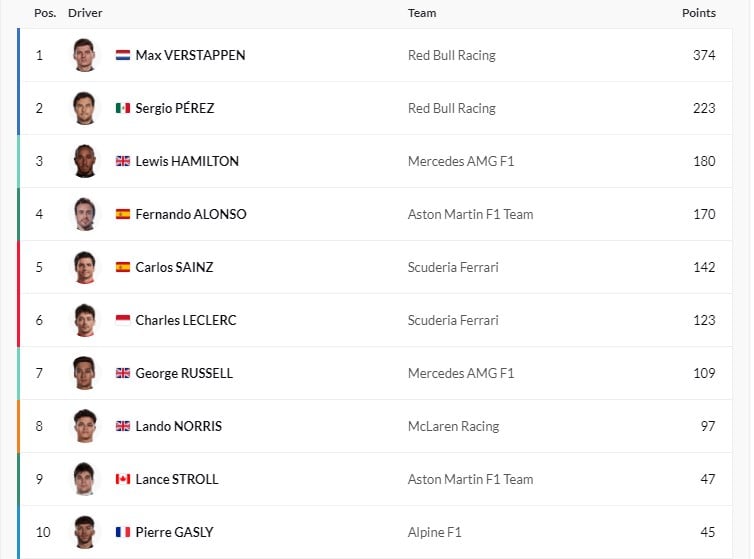
Task: Open Carlos Sainz's driver portrait
Action: [x=85, y=267]
